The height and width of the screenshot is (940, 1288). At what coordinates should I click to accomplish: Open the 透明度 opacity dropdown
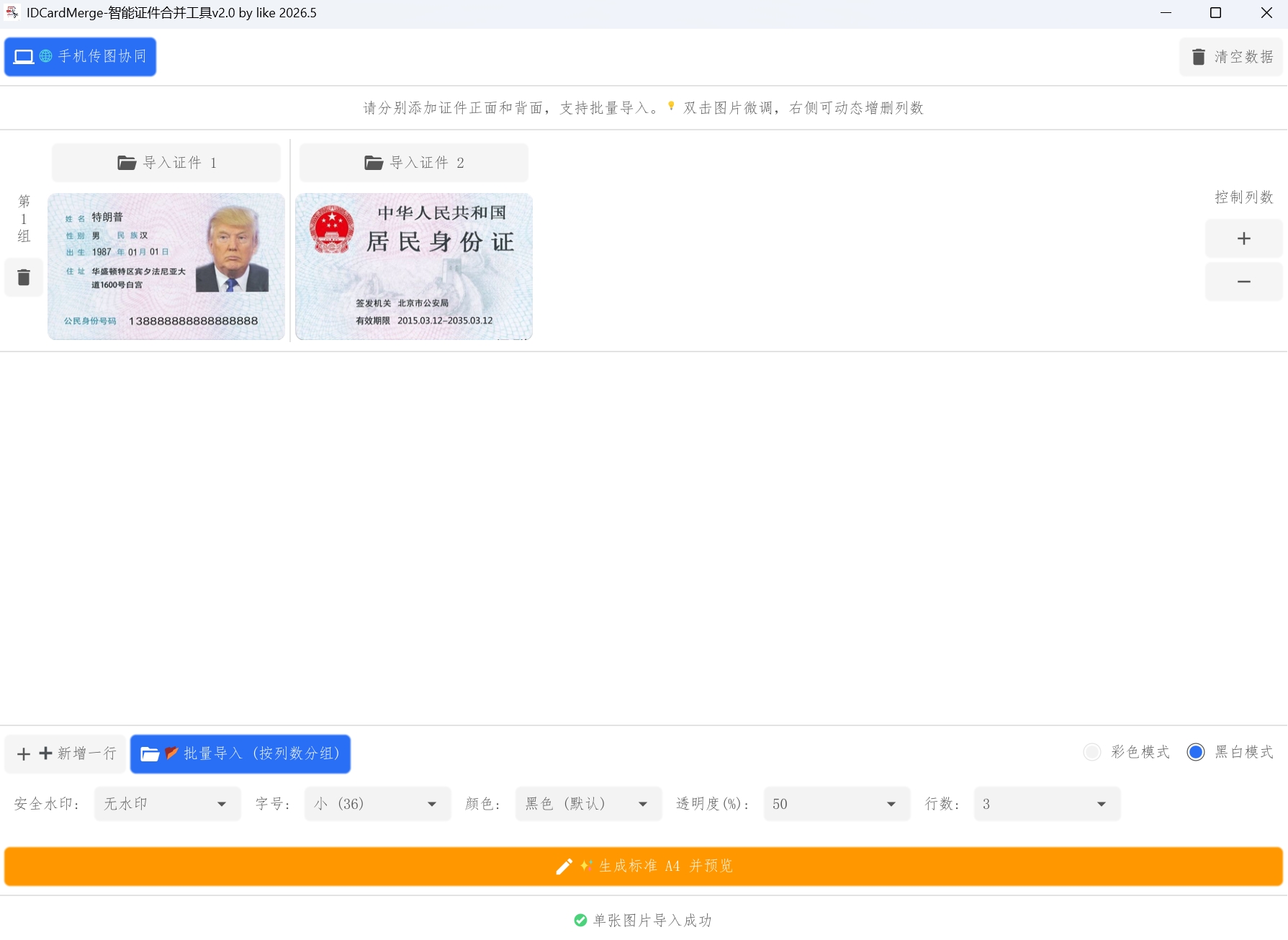[837, 804]
